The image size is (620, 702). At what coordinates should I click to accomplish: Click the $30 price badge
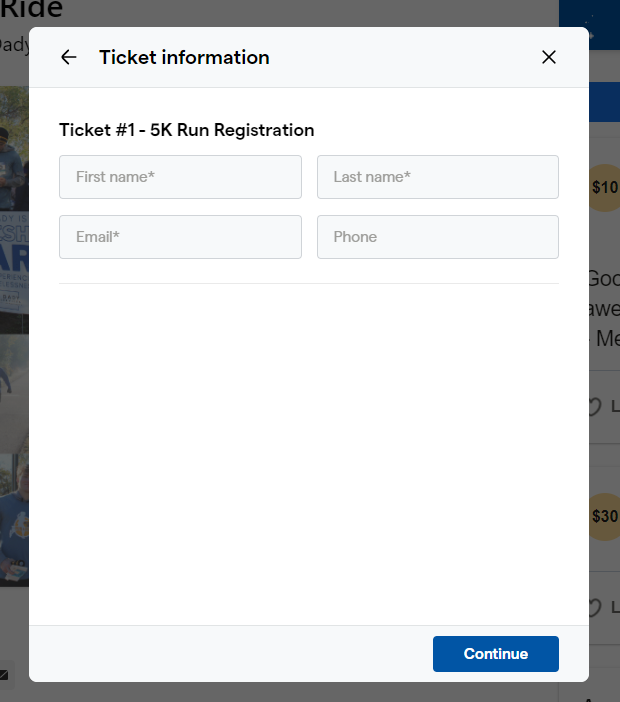[x=604, y=517]
